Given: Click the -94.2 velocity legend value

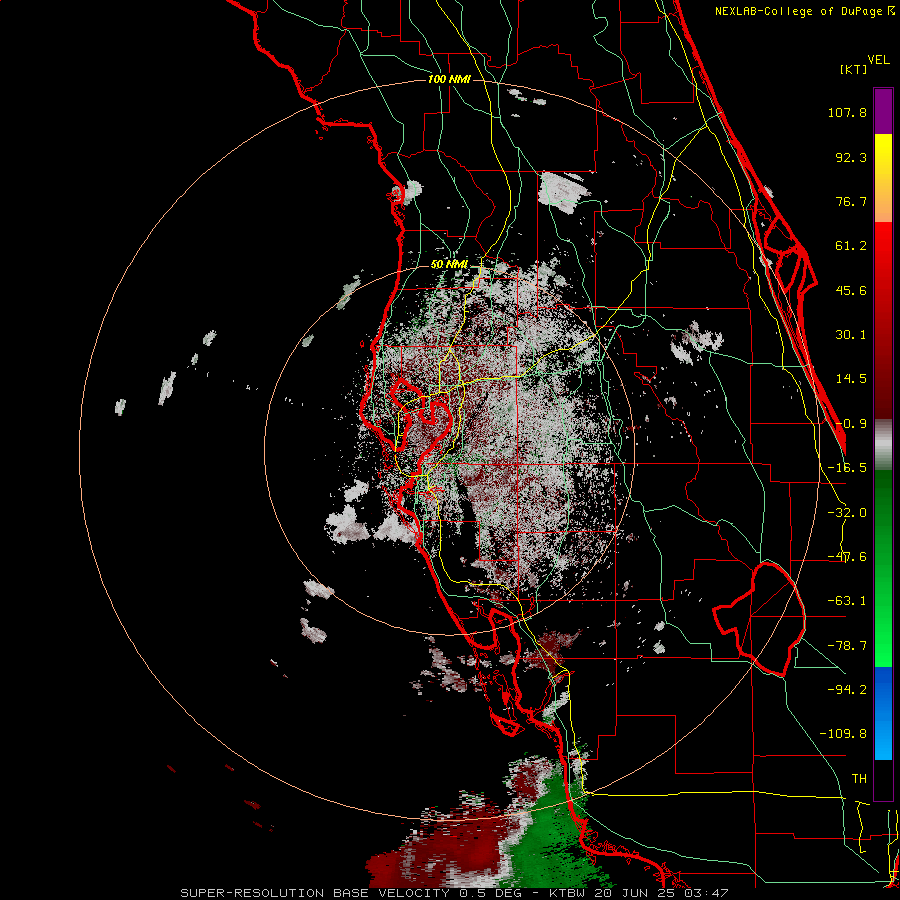Looking at the screenshot, I should tap(847, 689).
